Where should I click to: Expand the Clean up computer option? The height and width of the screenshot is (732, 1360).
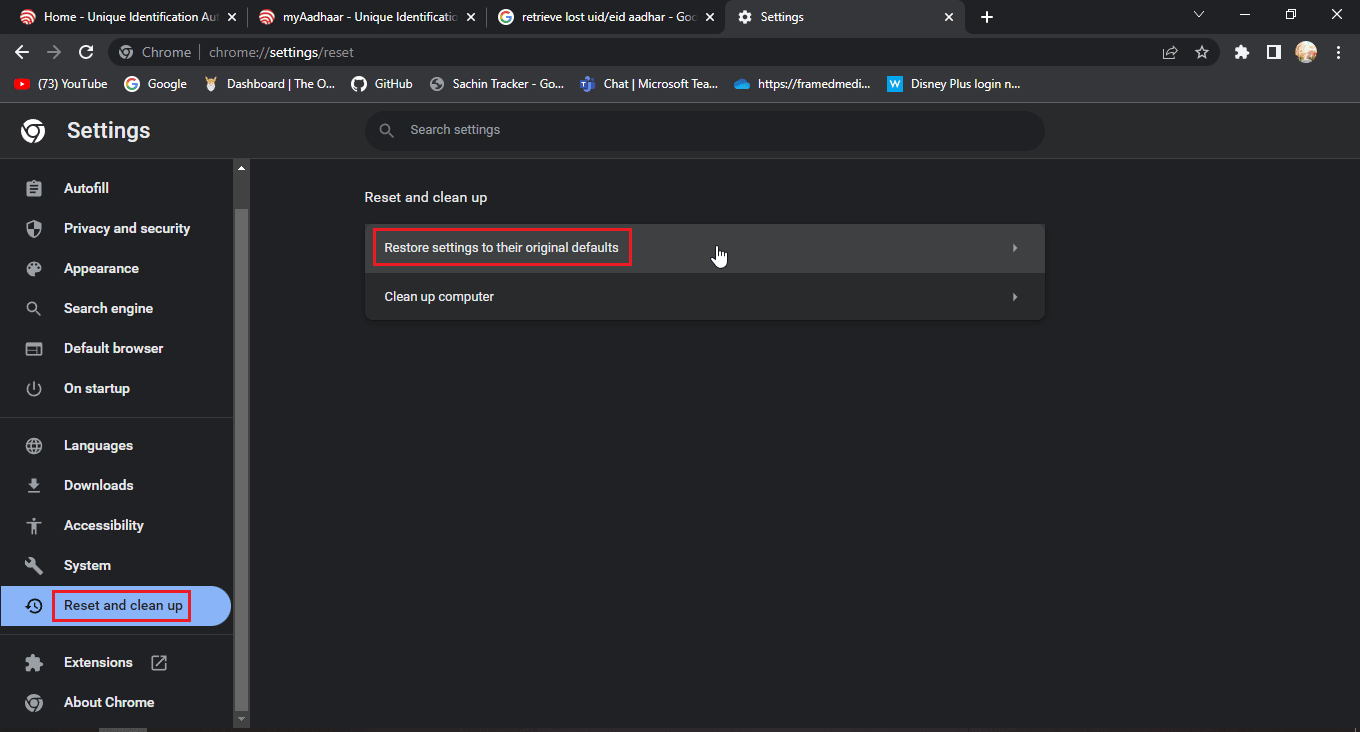tap(704, 297)
